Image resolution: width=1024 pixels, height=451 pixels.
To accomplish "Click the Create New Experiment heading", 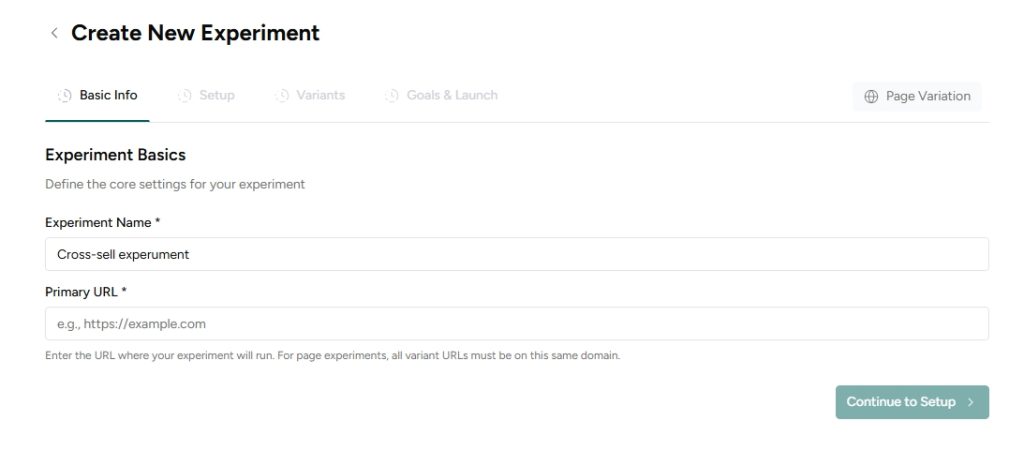I will coord(195,33).
